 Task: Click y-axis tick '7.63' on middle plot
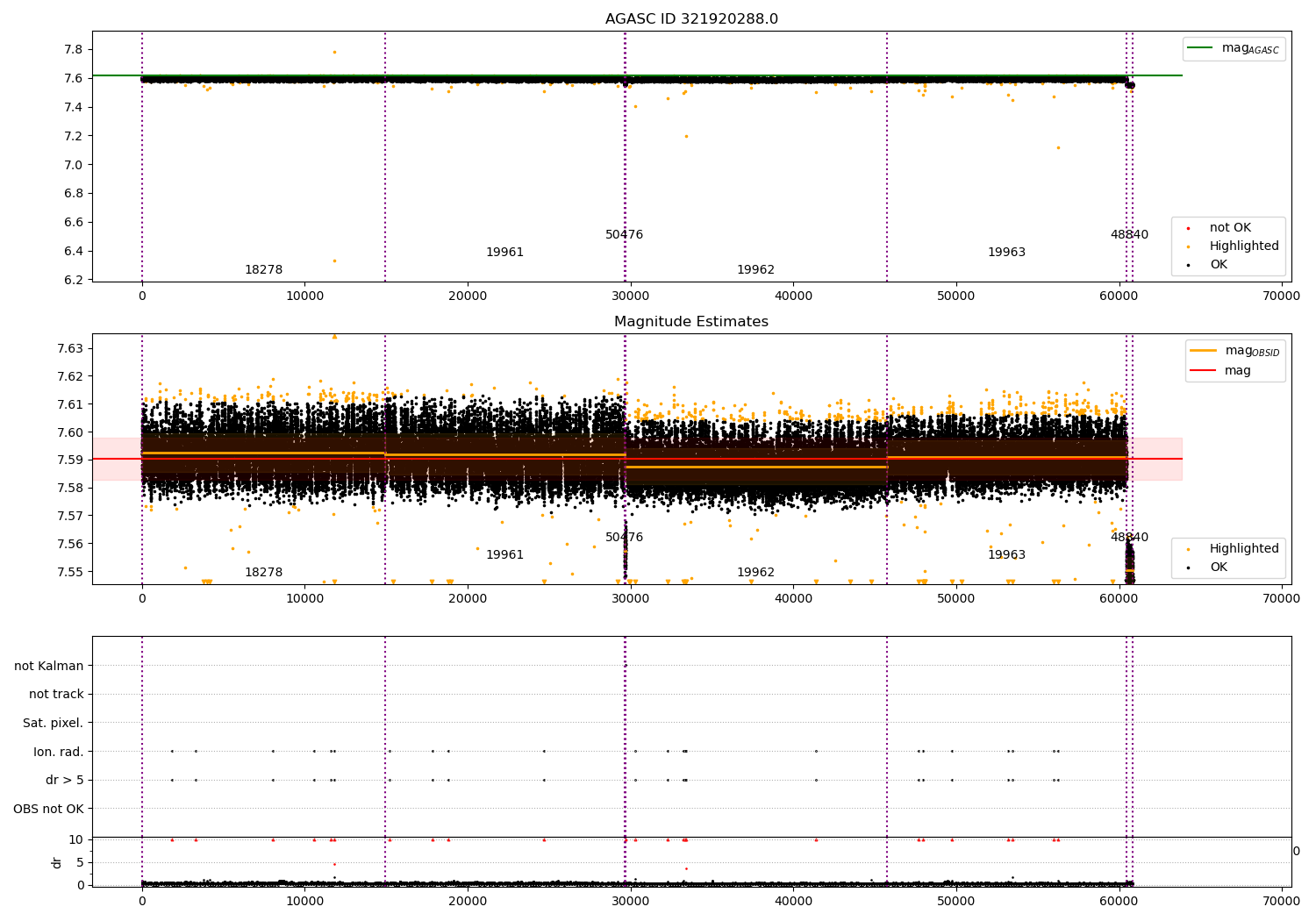(70, 348)
